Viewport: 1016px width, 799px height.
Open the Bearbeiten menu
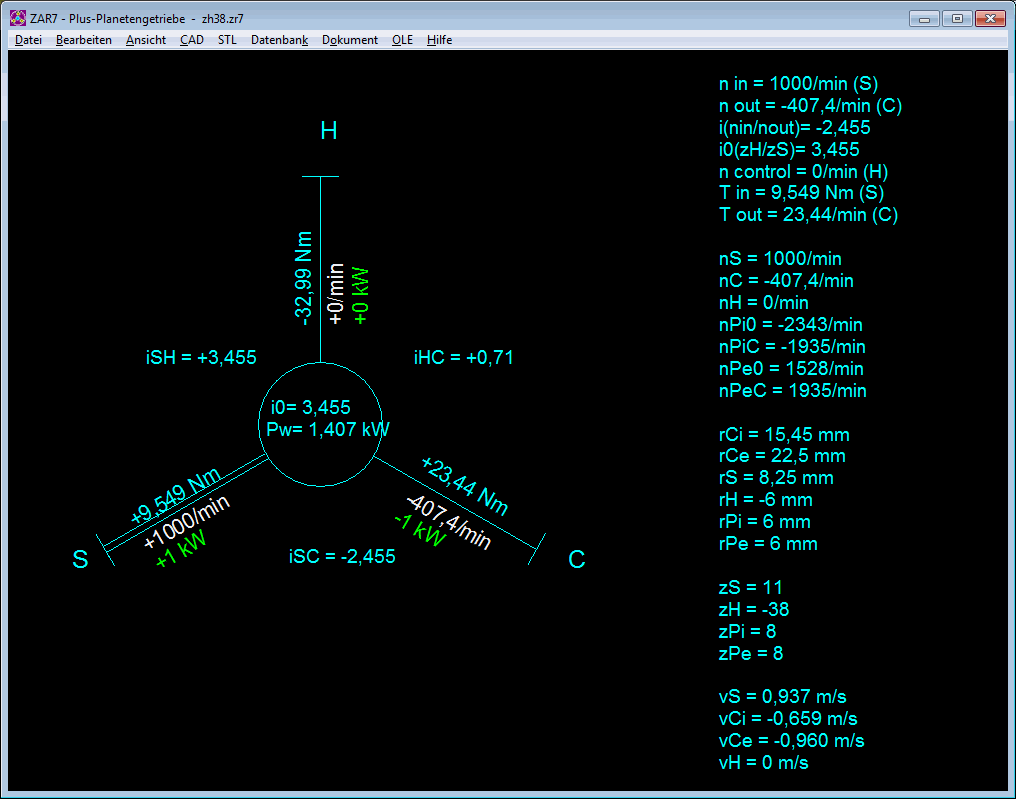tap(84, 40)
